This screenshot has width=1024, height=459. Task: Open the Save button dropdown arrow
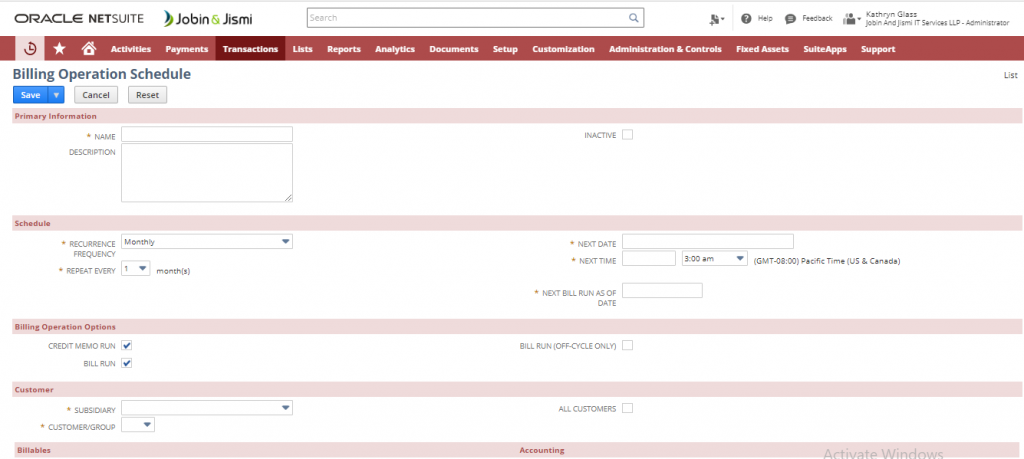point(57,95)
